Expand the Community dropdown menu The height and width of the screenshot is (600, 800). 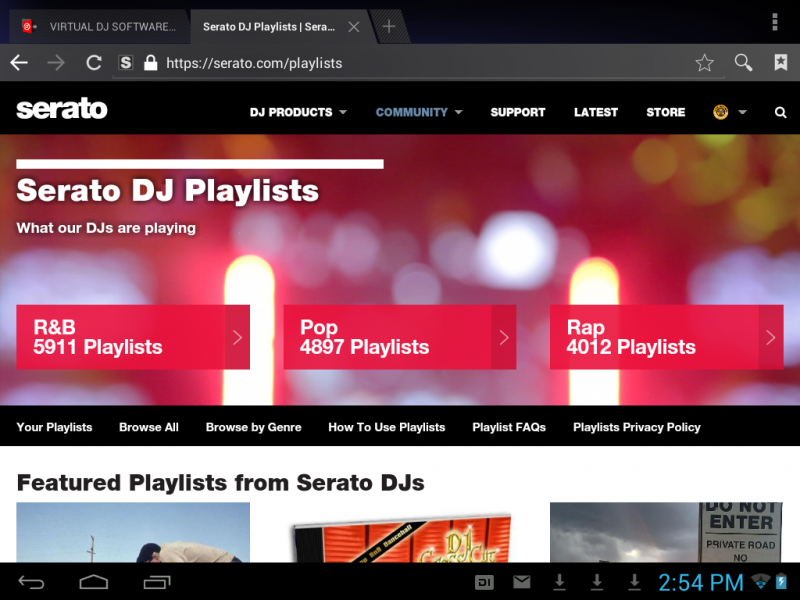[419, 112]
